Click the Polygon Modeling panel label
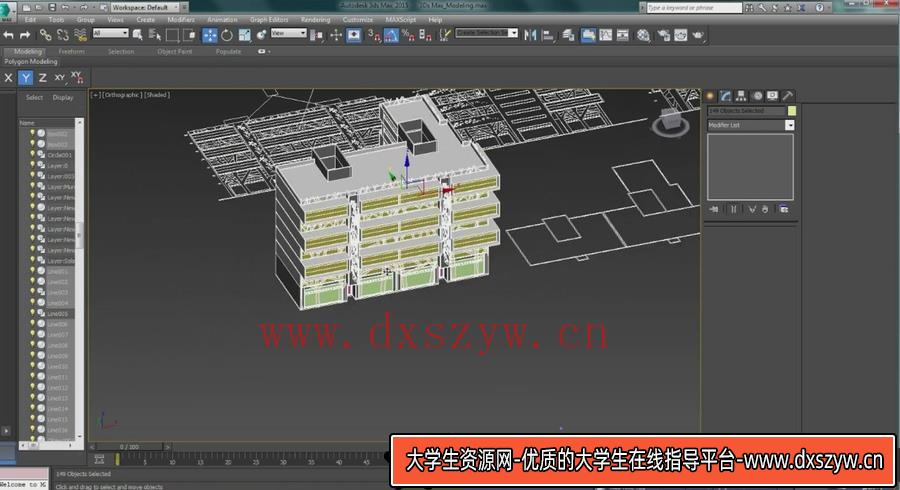The width and height of the screenshot is (900, 490). point(31,61)
